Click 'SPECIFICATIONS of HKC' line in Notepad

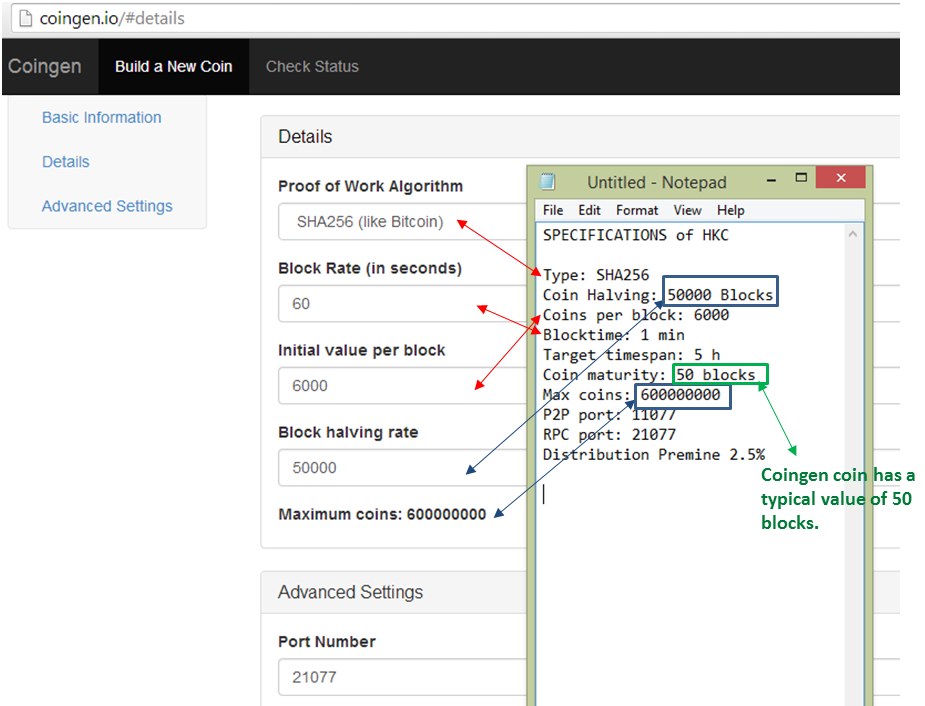[635, 235]
